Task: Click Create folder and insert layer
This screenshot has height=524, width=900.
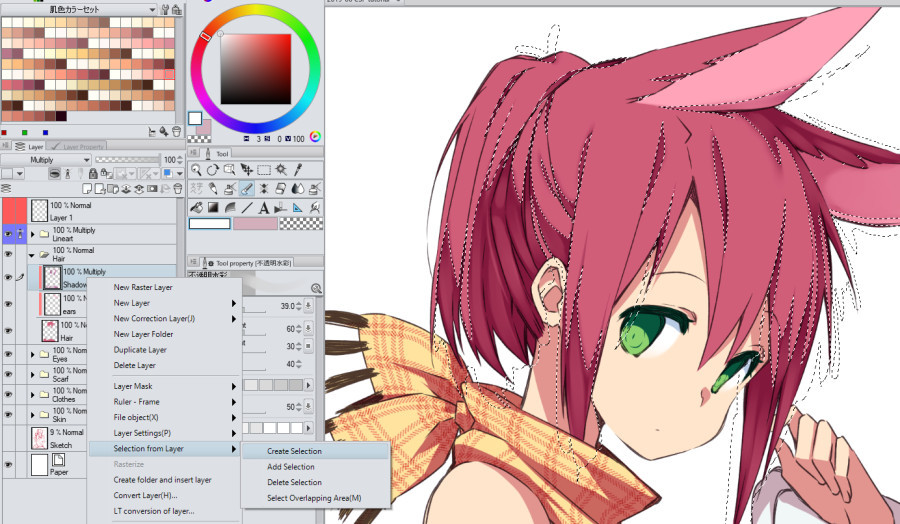Action: point(162,480)
